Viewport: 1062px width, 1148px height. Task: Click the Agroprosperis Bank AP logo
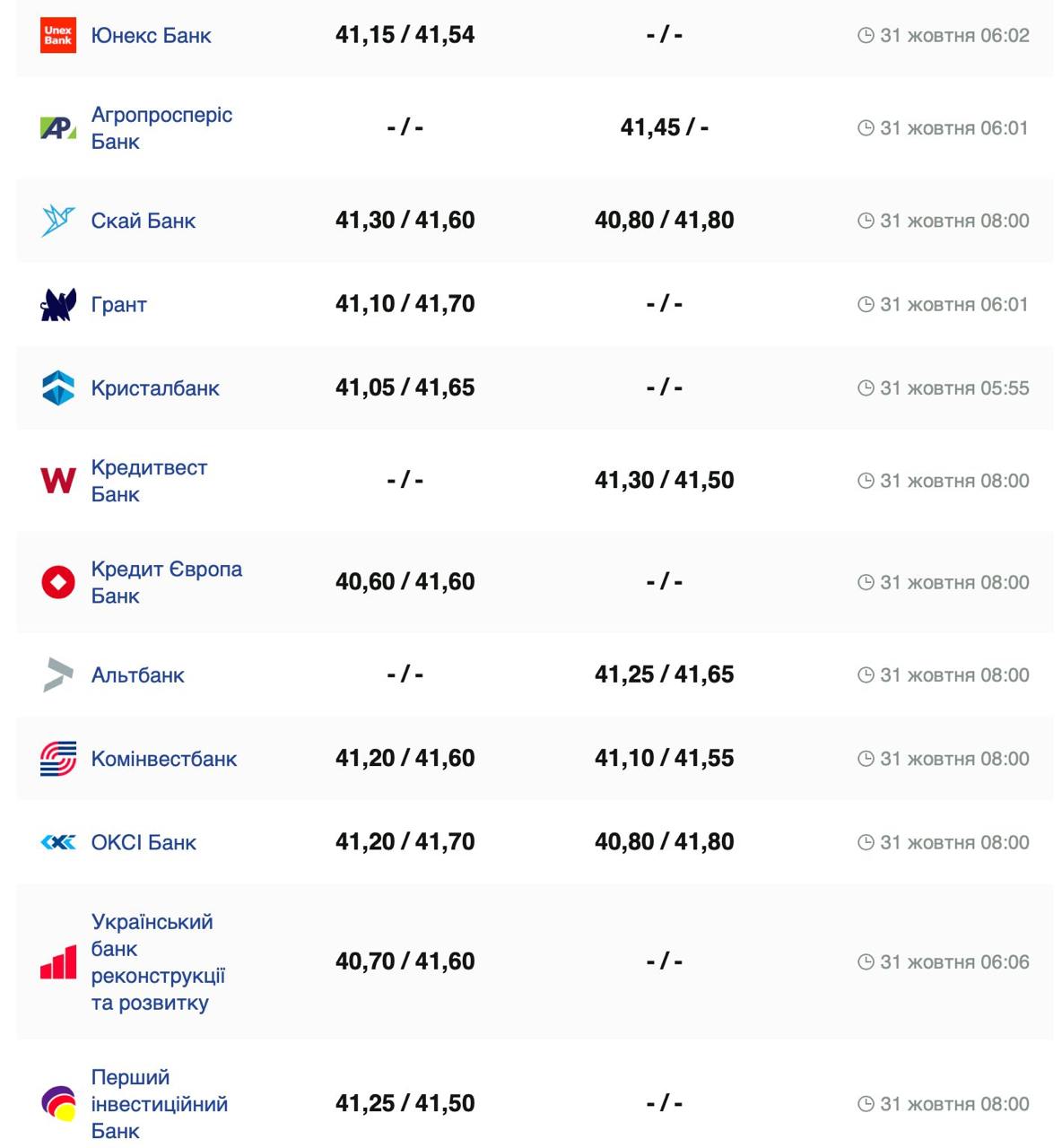(x=58, y=128)
